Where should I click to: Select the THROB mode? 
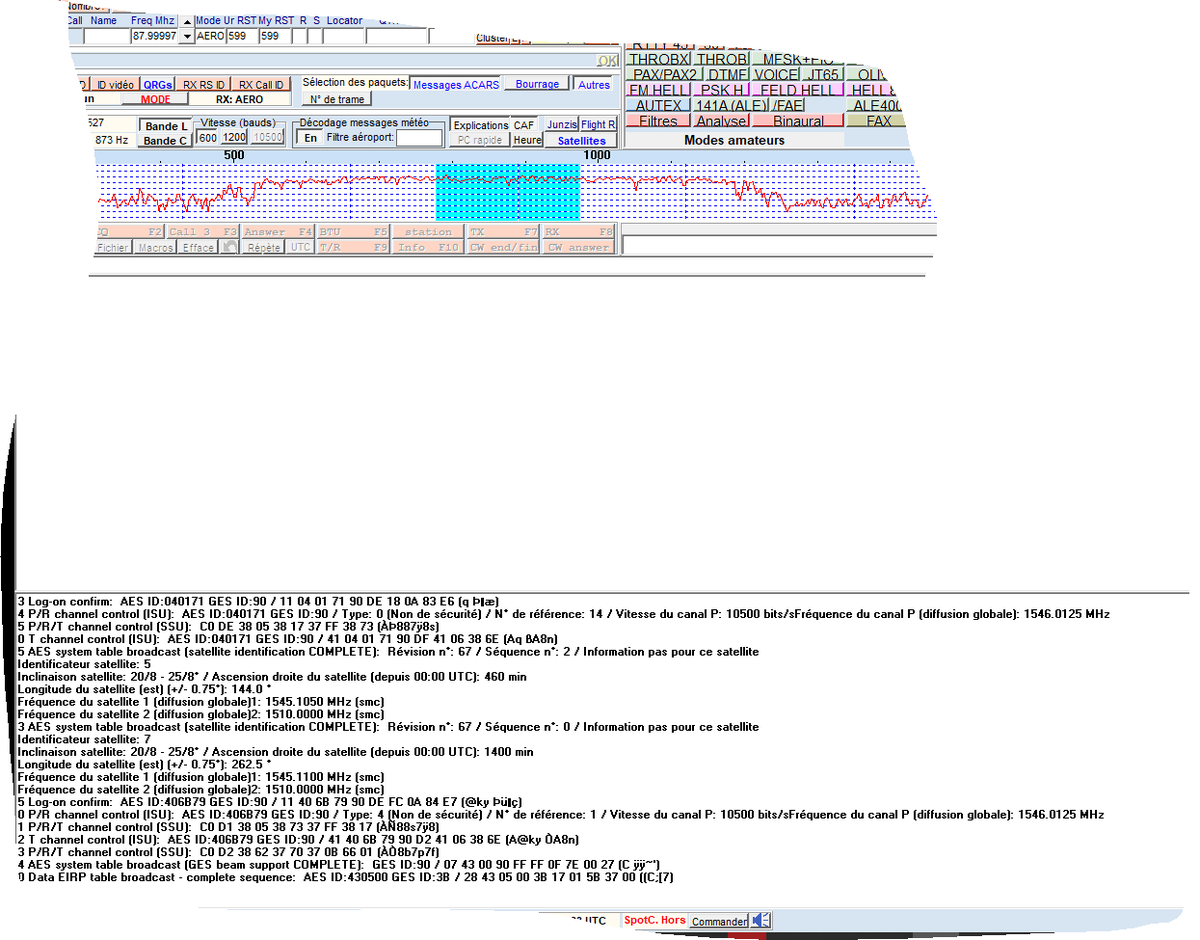click(721, 60)
